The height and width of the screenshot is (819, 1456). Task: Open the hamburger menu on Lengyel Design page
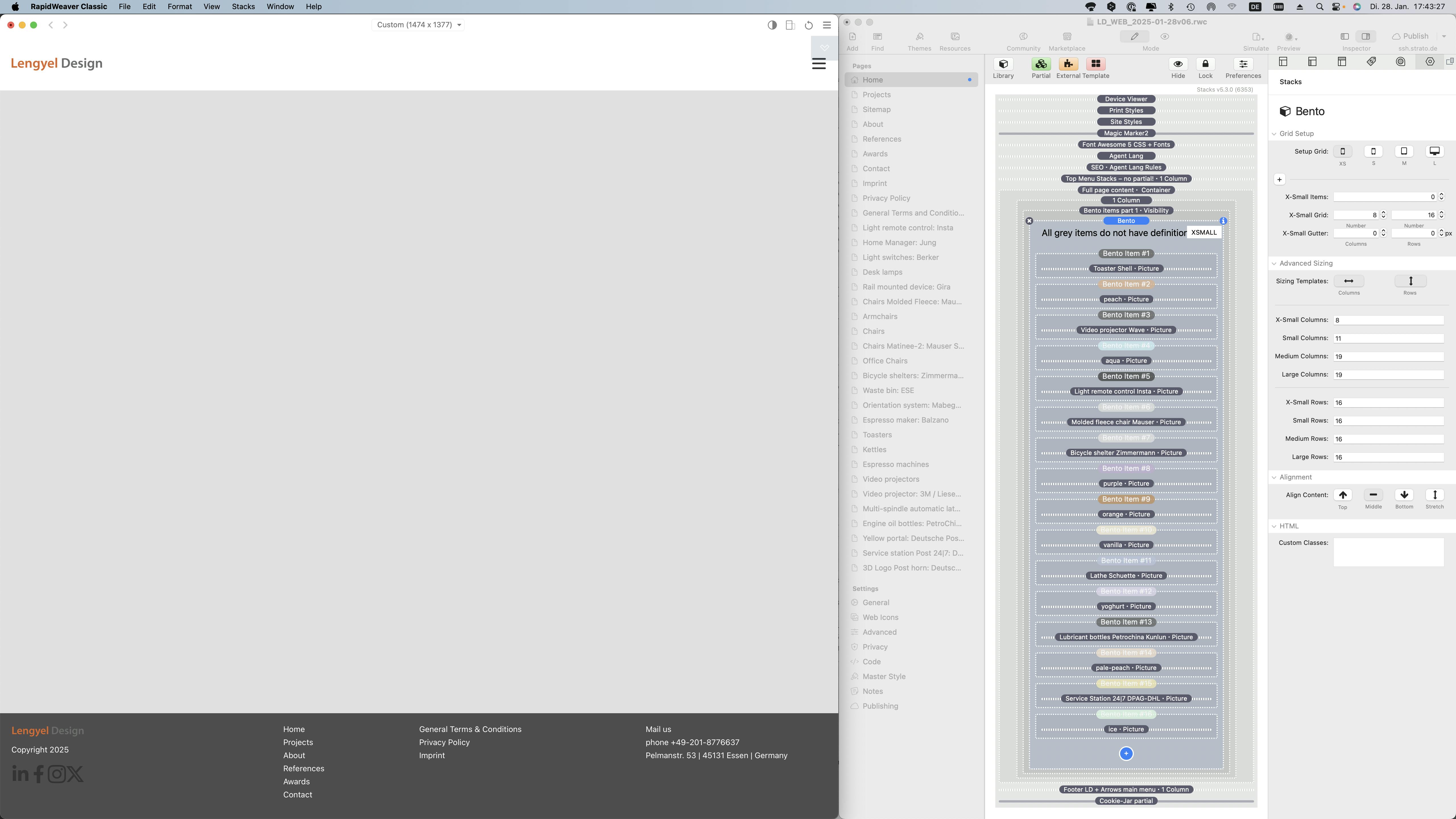pos(819,64)
